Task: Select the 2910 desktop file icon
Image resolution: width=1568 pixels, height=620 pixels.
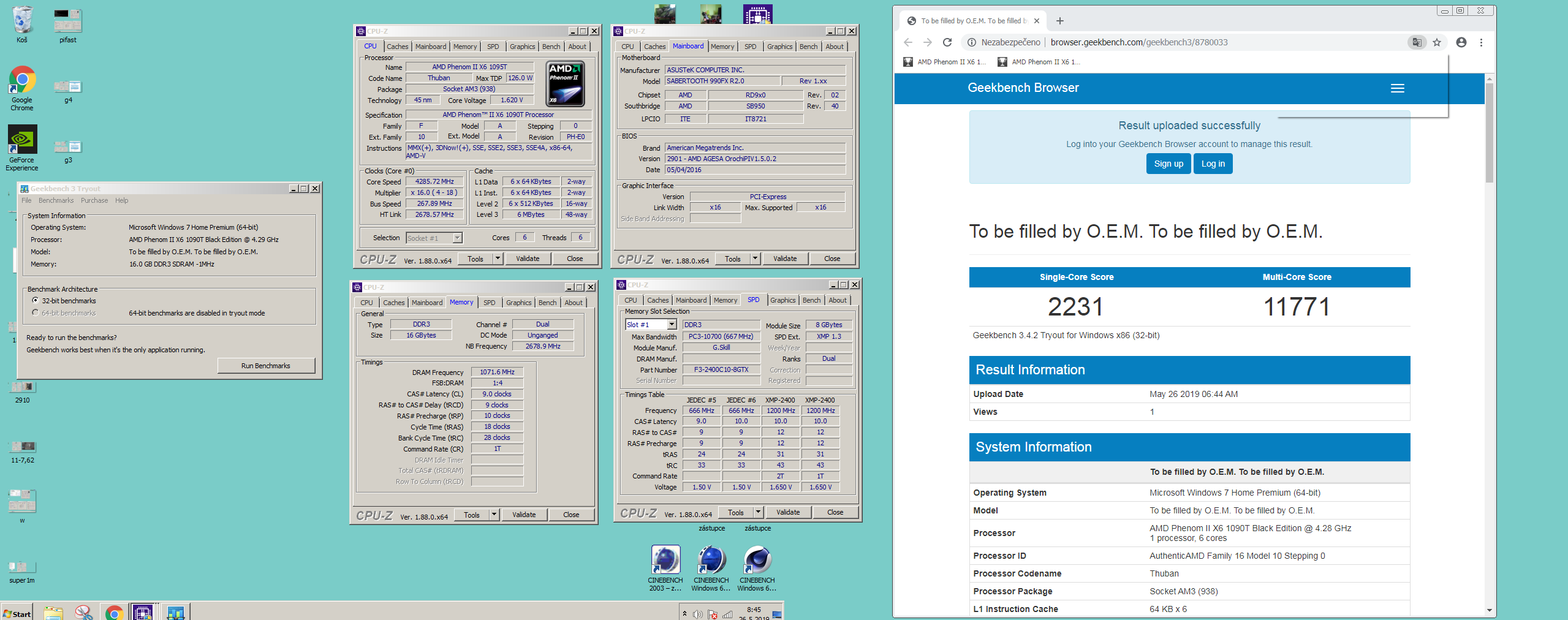Action: 23,392
